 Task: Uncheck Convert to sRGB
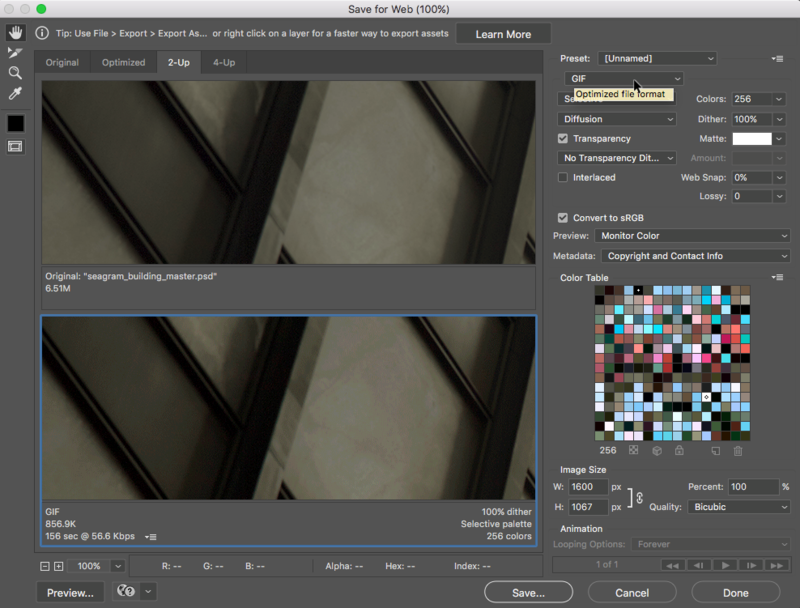click(x=563, y=217)
